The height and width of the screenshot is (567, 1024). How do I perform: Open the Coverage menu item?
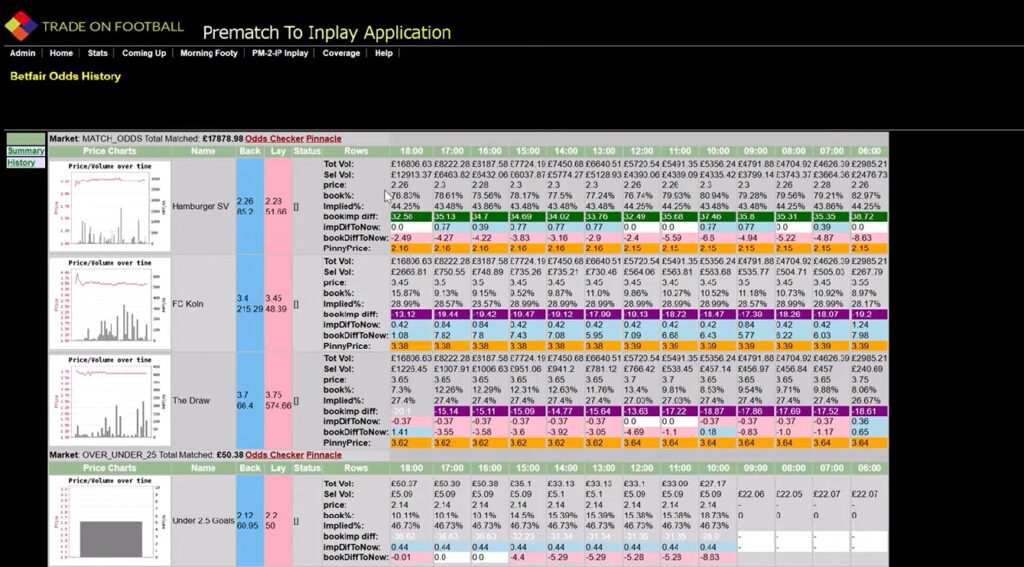[x=341, y=54]
